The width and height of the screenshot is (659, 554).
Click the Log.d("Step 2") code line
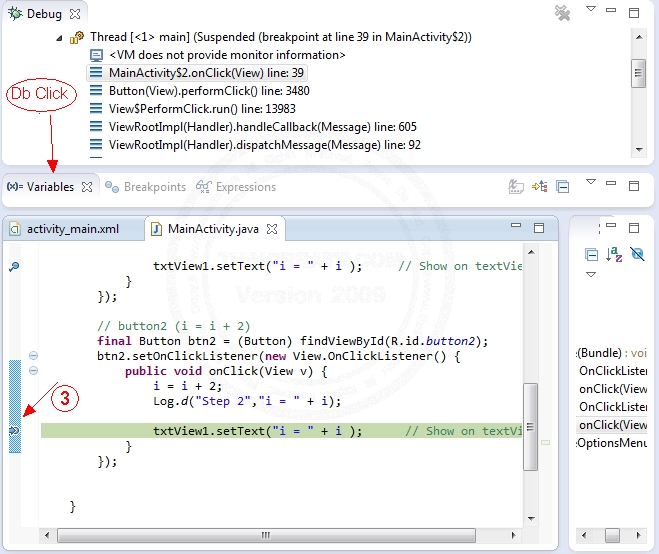[247, 401]
